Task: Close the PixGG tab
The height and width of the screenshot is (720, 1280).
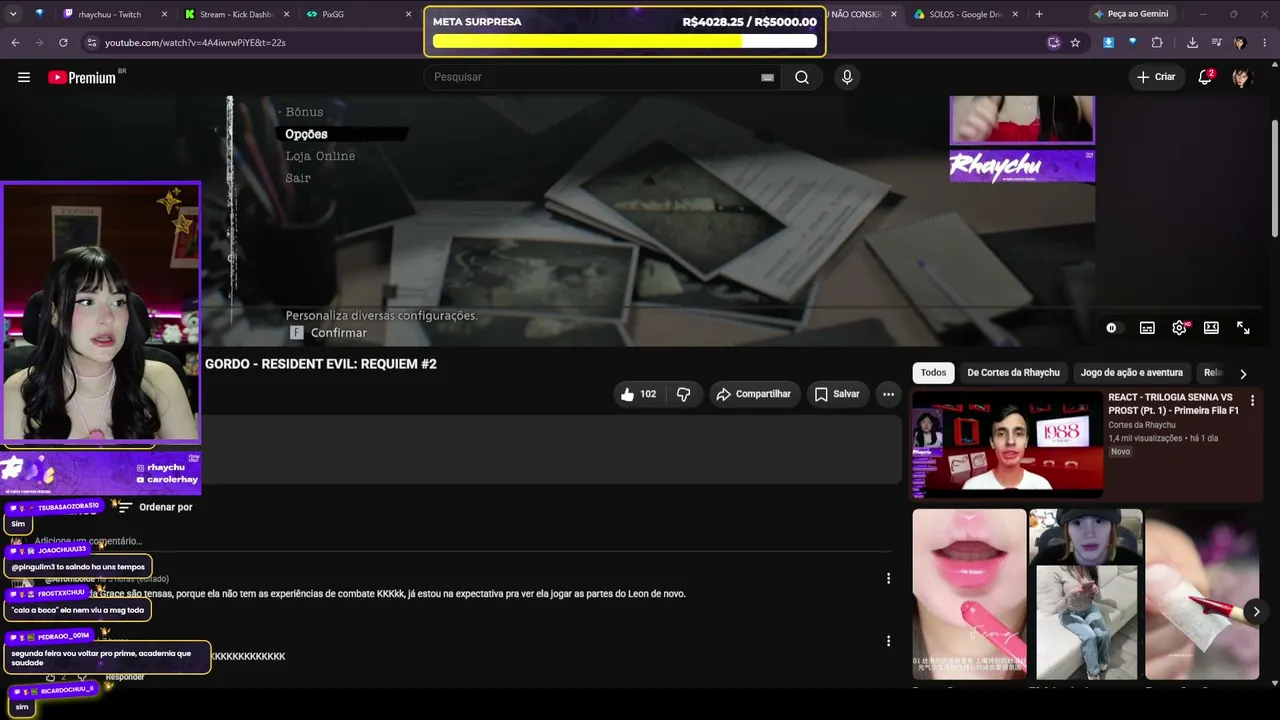Action: coord(408,14)
